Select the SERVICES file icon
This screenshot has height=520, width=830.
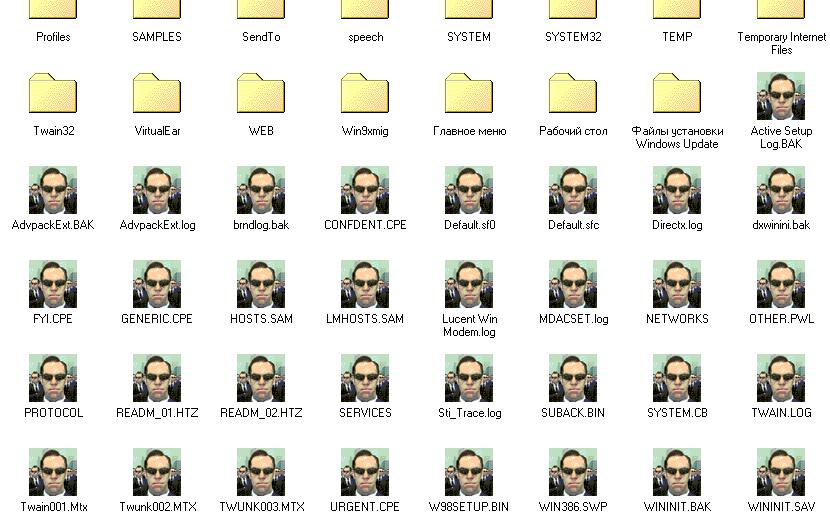click(x=365, y=378)
